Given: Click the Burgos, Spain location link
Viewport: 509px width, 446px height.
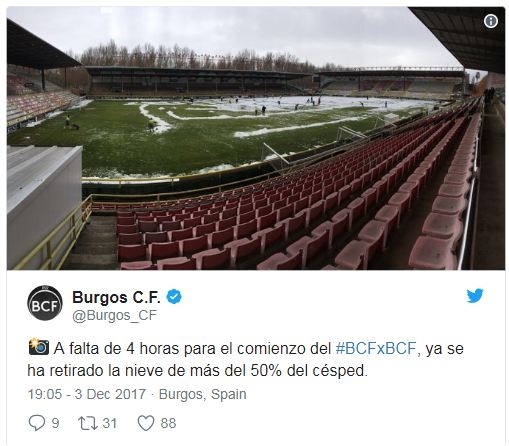Looking at the screenshot, I should [x=203, y=394].
